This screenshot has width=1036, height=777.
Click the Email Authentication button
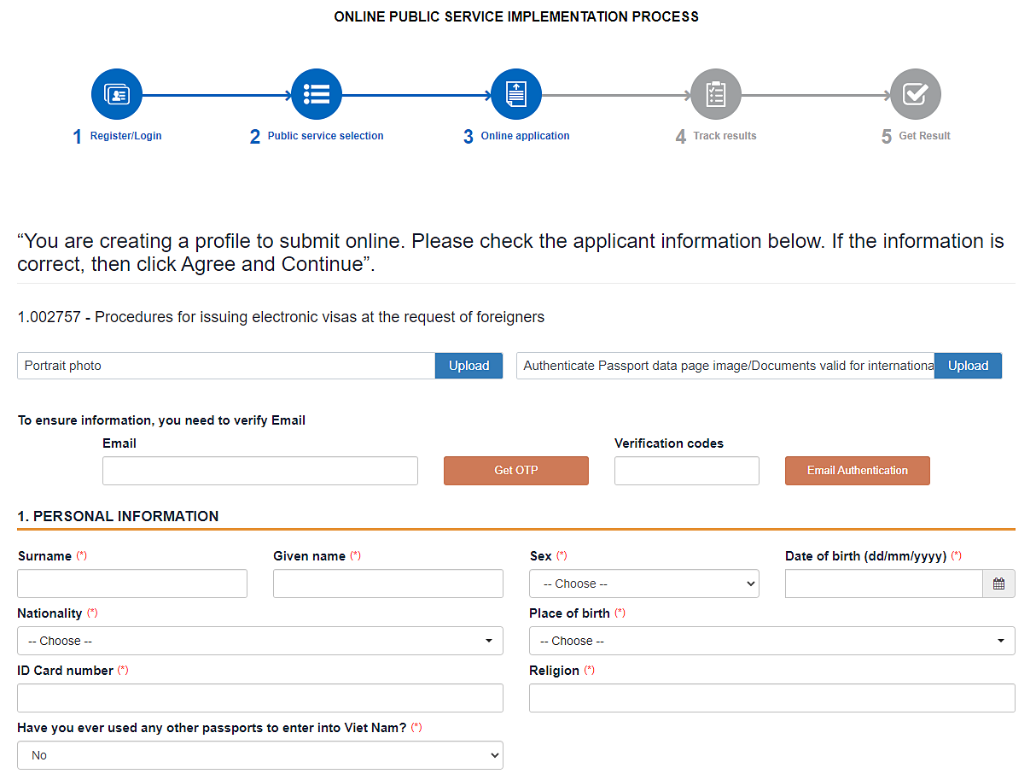857,471
